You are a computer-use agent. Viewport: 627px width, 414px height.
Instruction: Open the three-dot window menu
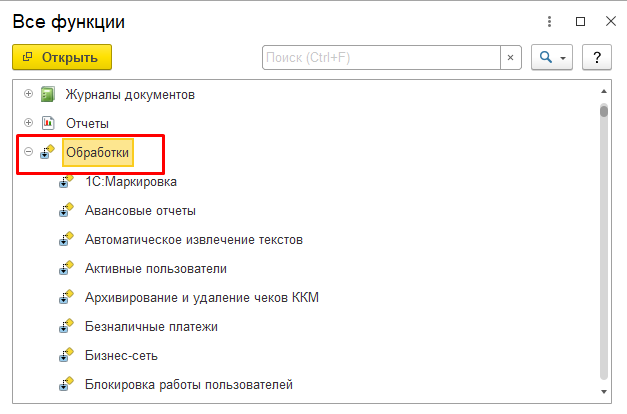(549, 22)
